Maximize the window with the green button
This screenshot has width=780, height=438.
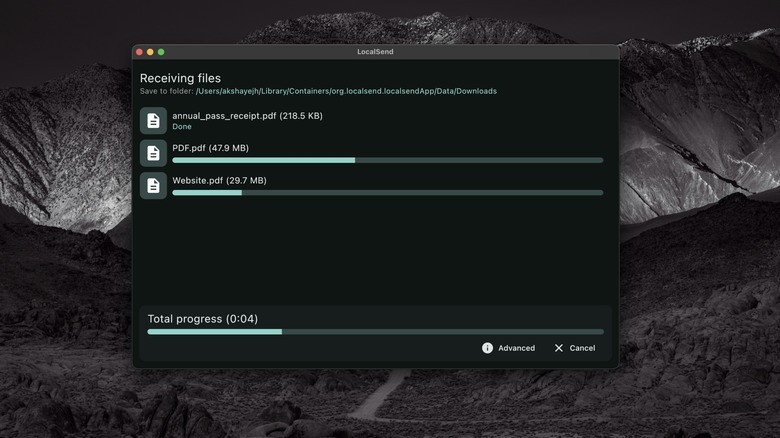(161, 52)
